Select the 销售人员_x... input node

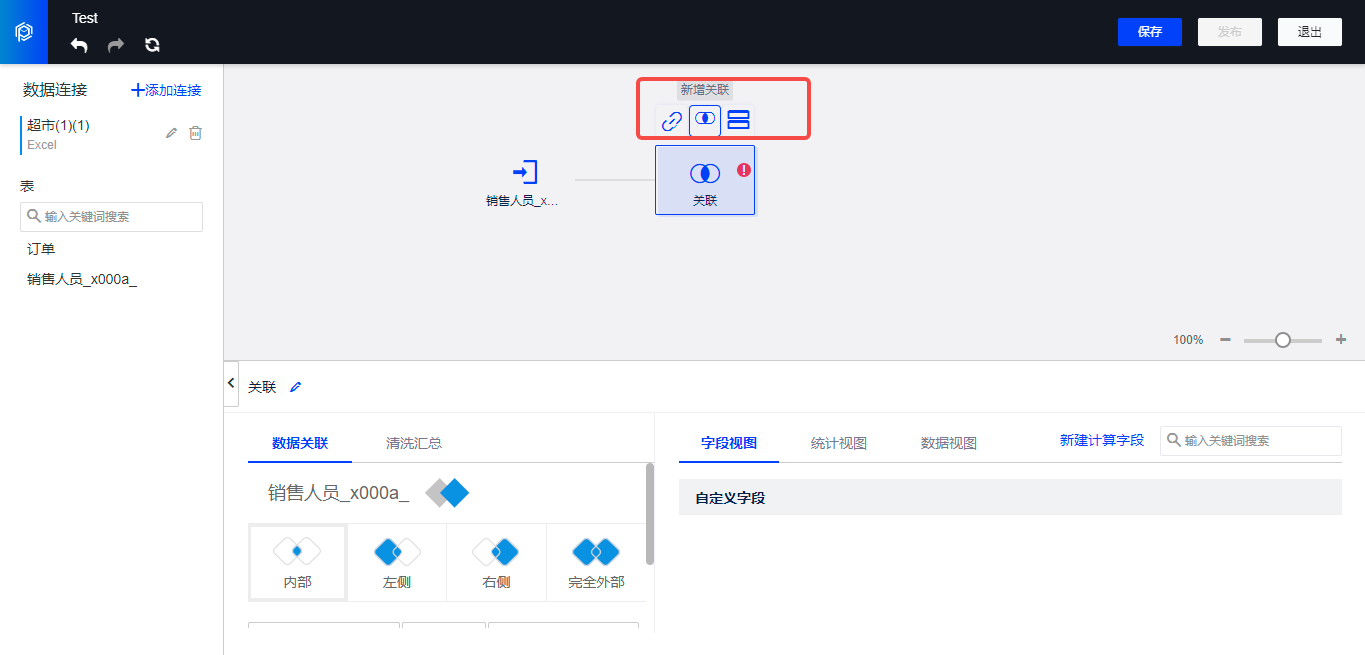point(524,181)
